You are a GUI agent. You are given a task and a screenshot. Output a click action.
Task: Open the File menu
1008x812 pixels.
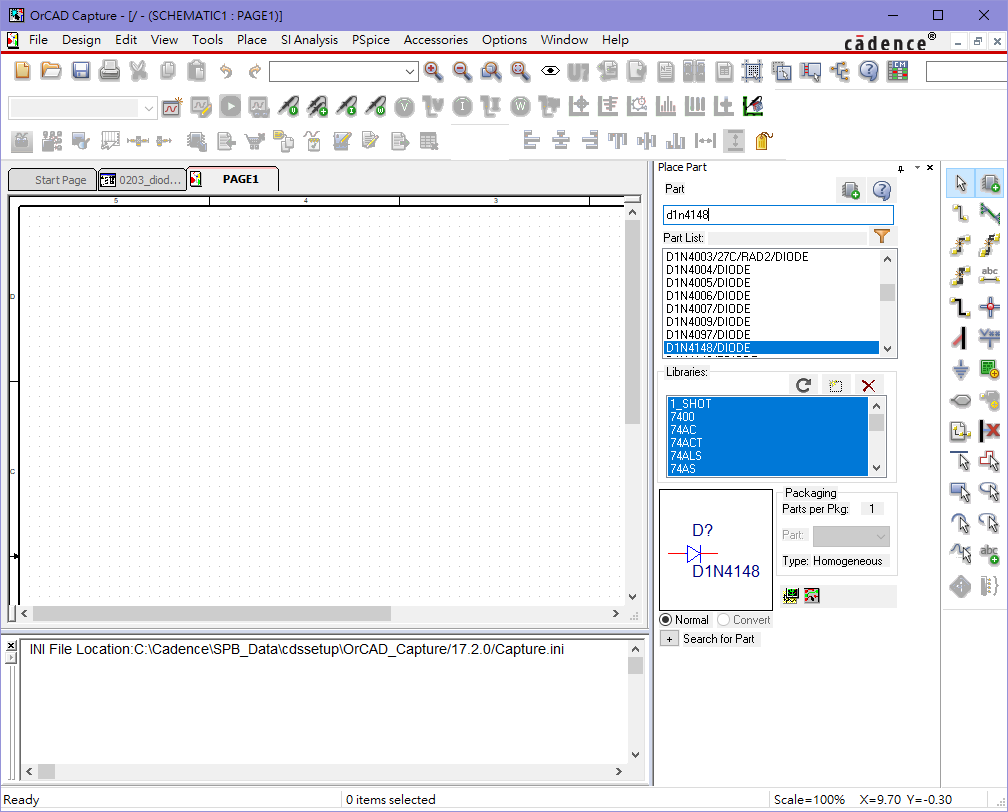pos(39,40)
